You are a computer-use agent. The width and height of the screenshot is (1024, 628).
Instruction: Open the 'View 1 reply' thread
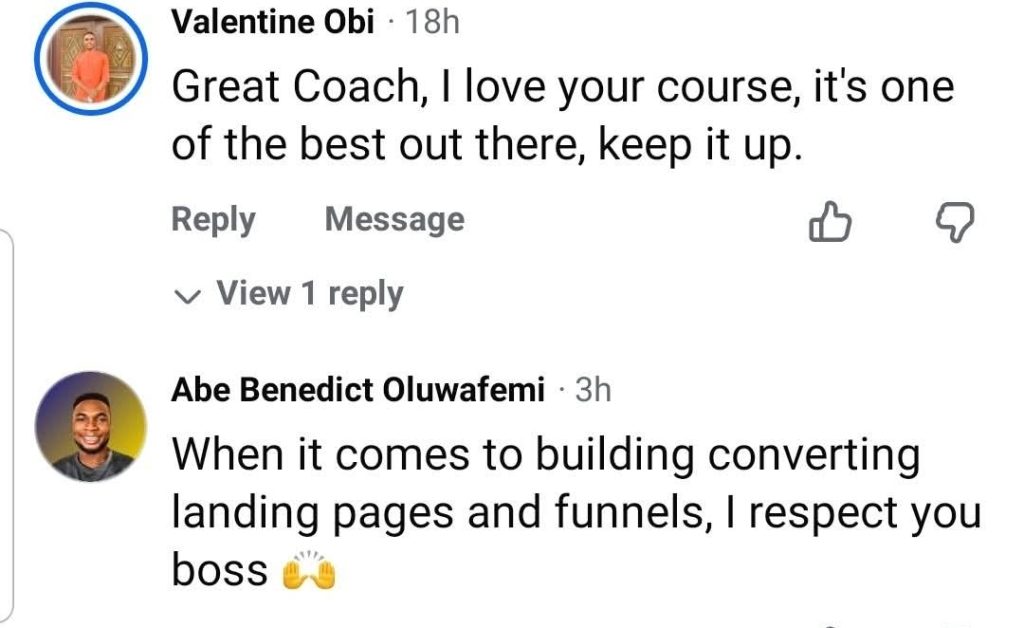click(x=289, y=294)
